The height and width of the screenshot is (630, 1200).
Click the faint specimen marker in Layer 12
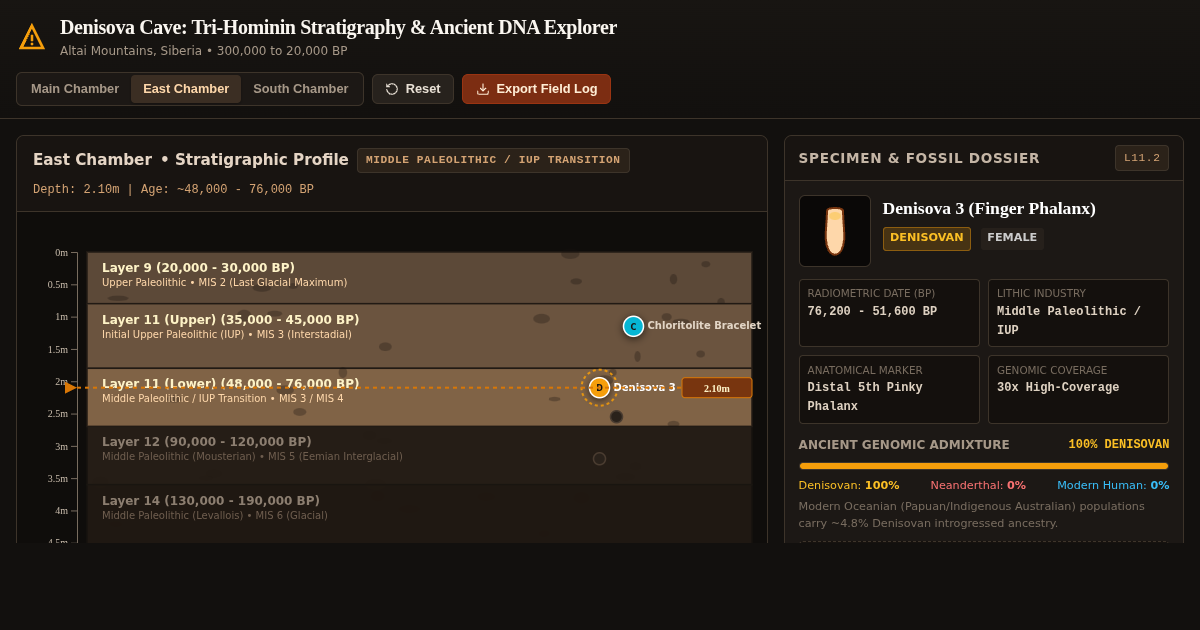point(599,459)
